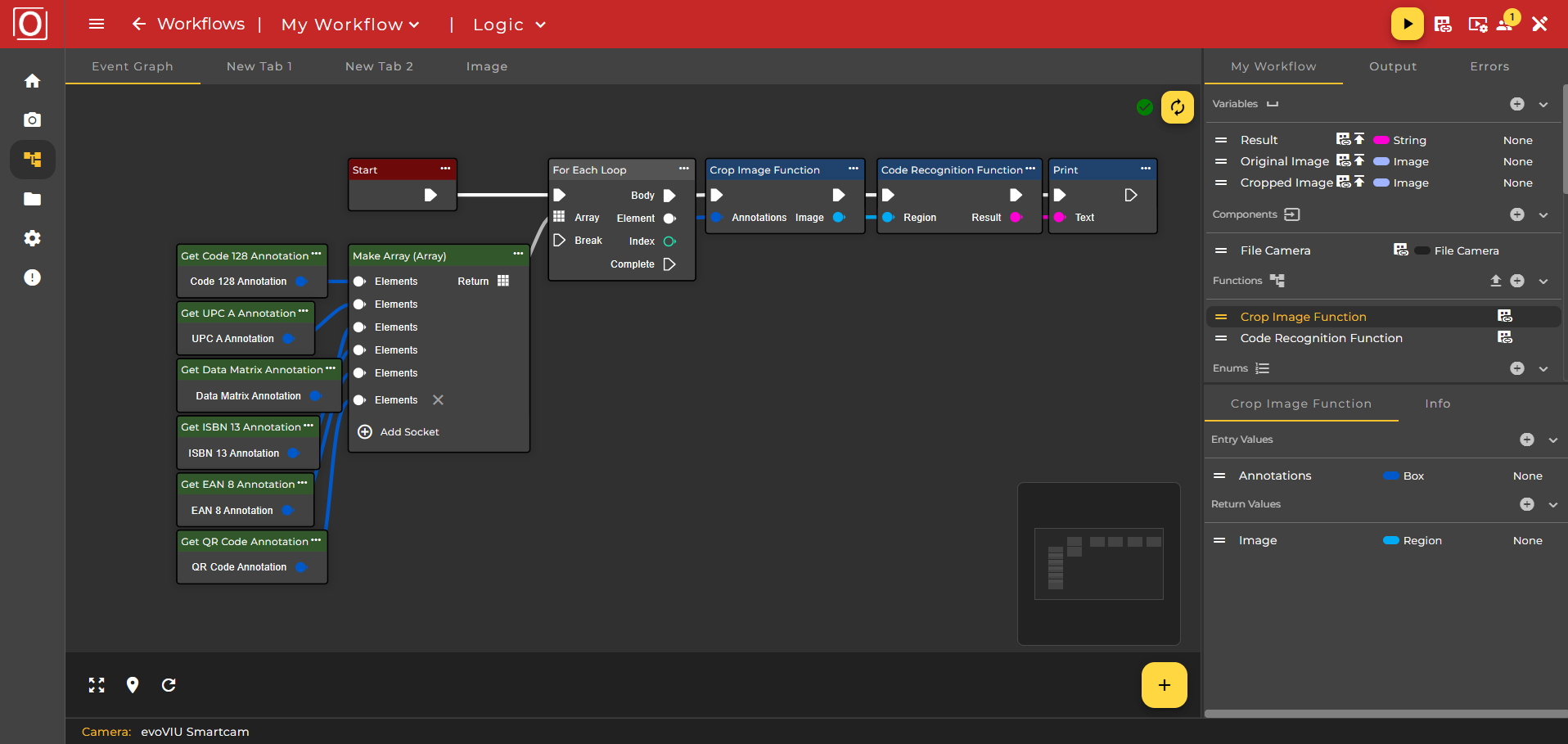Select Code Recognition Function in Functions list
The image size is (1568, 744).
pyautogui.click(x=1321, y=338)
